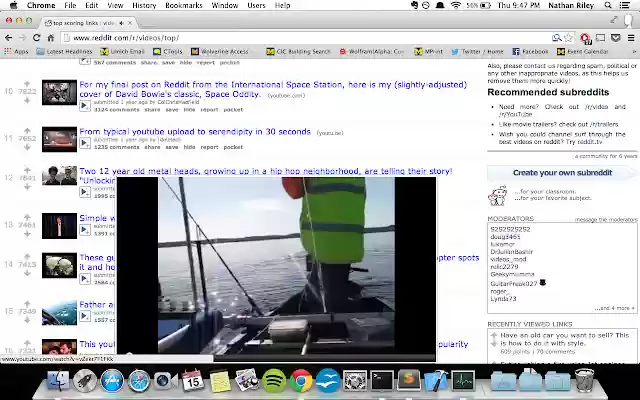Open Sublime Text from the dock
Screen dimensions: 640x400
coord(409,381)
